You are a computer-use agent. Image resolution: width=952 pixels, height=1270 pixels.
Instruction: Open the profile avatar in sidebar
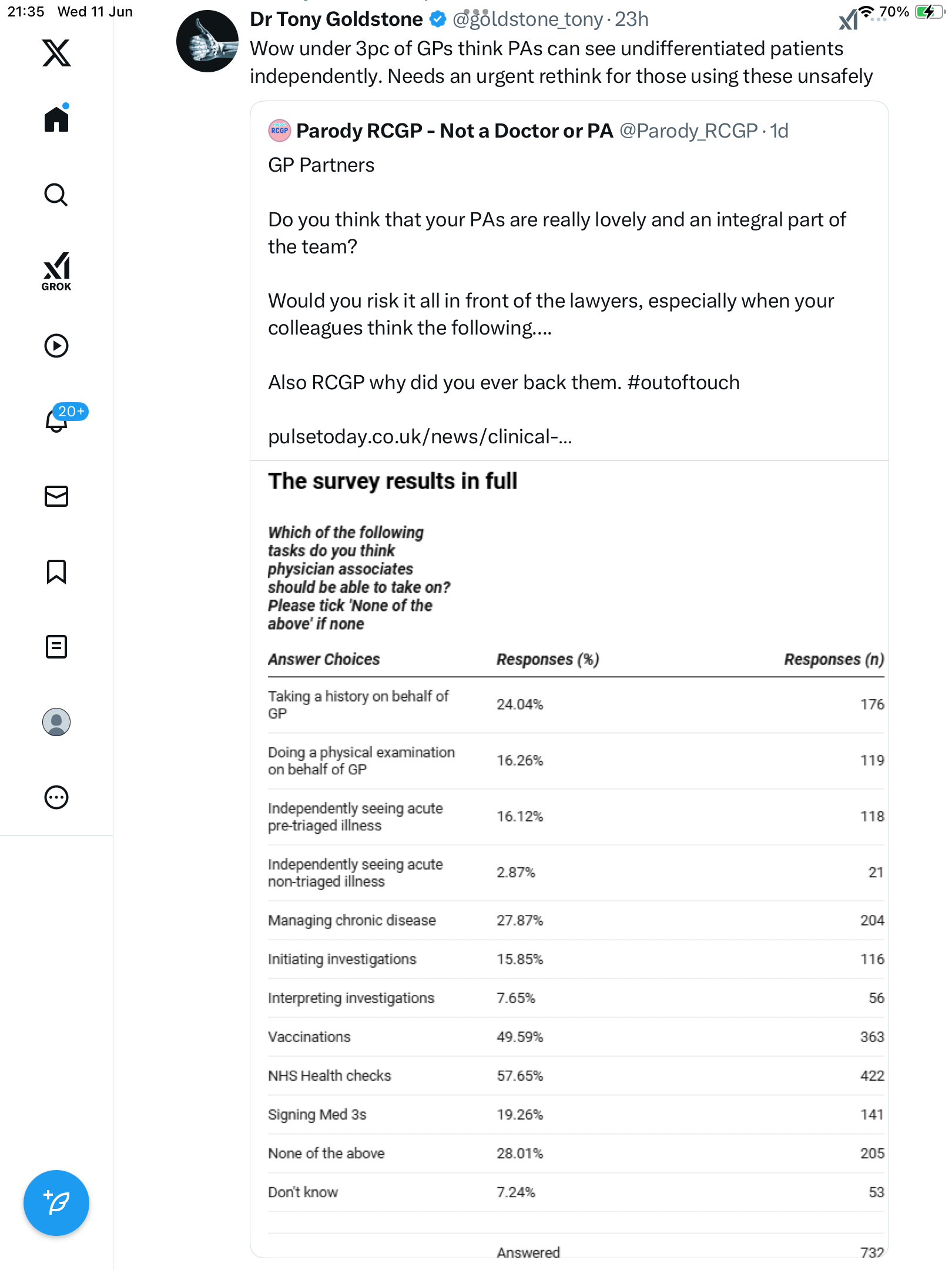tap(56, 722)
